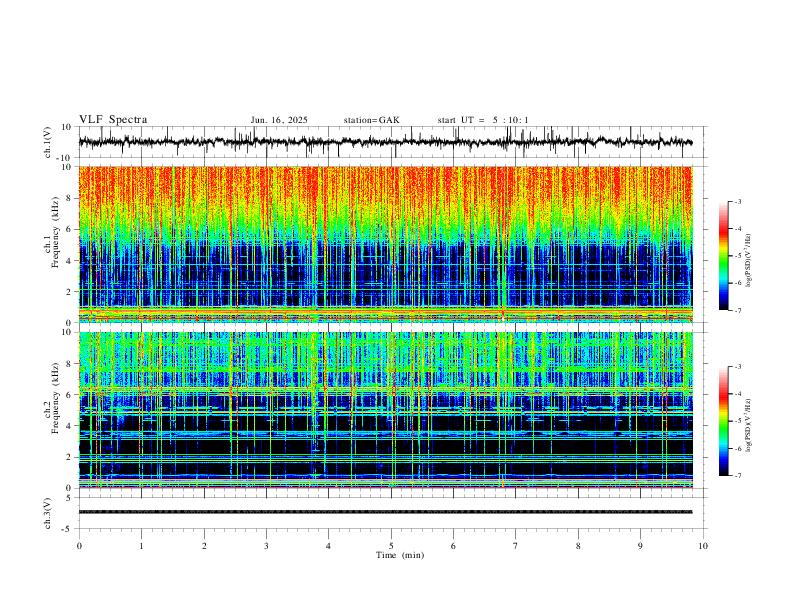Click the "-3" tick on ch.2 colorbar
792x612 pixels.
pos(737,367)
